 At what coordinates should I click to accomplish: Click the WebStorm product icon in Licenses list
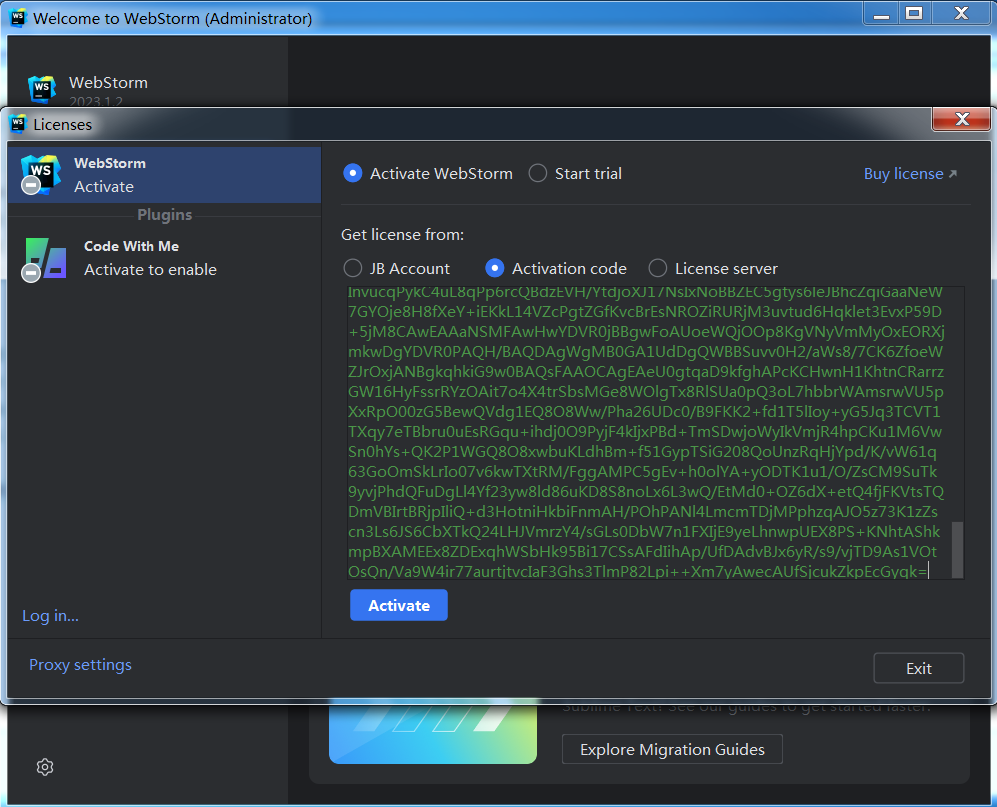pos(40,175)
